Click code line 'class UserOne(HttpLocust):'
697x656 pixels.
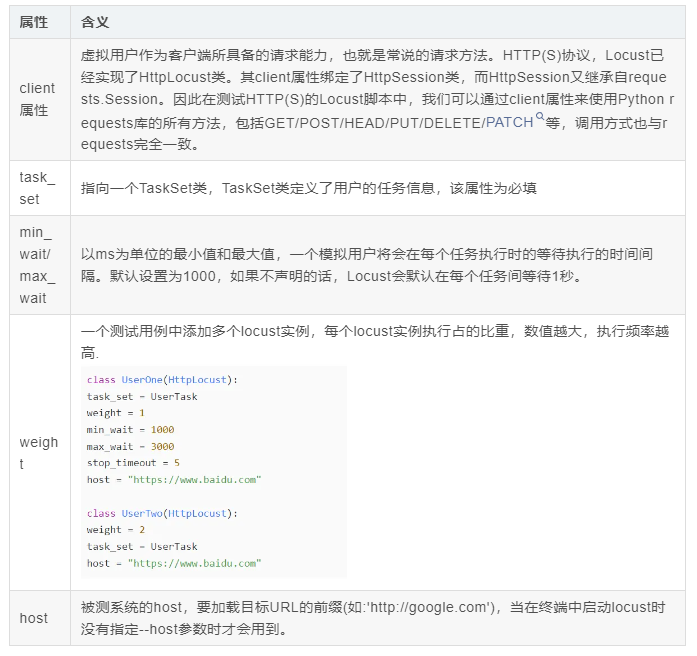coord(162,380)
